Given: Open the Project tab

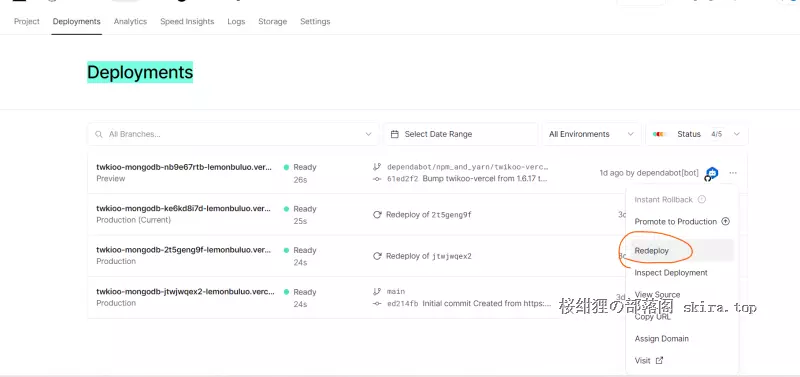Looking at the screenshot, I should click(27, 21).
